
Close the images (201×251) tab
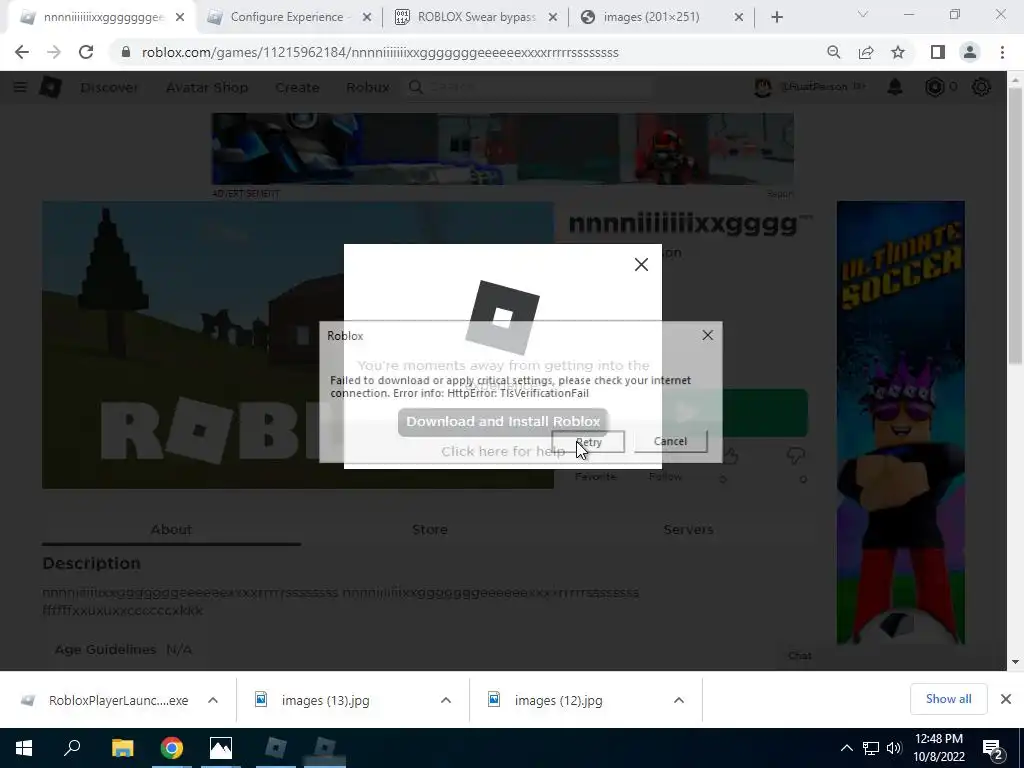tap(739, 18)
